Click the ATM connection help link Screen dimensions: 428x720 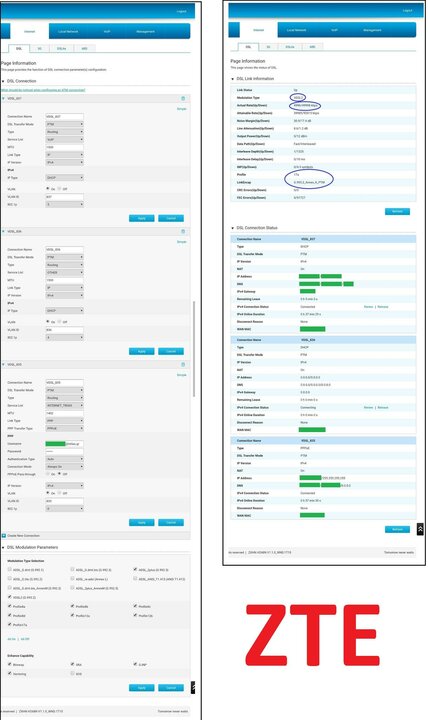[x=43, y=90]
